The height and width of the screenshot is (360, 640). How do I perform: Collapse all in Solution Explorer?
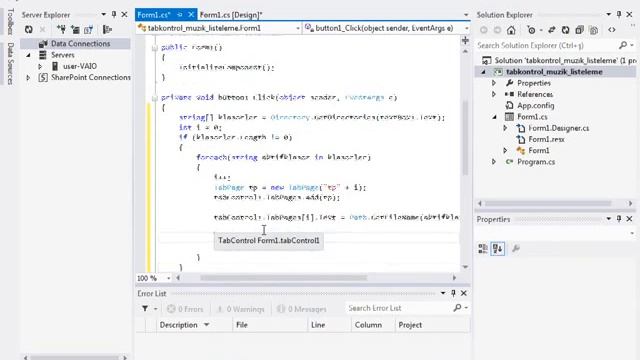coord(579,30)
